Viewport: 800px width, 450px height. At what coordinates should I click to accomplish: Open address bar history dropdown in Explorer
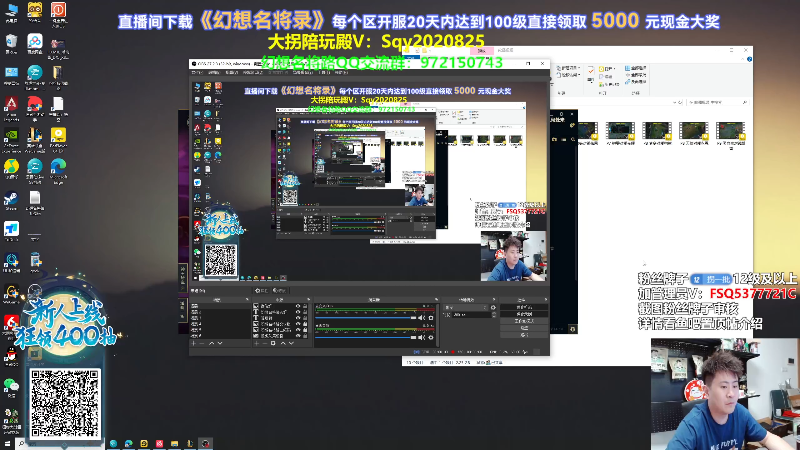(674, 102)
